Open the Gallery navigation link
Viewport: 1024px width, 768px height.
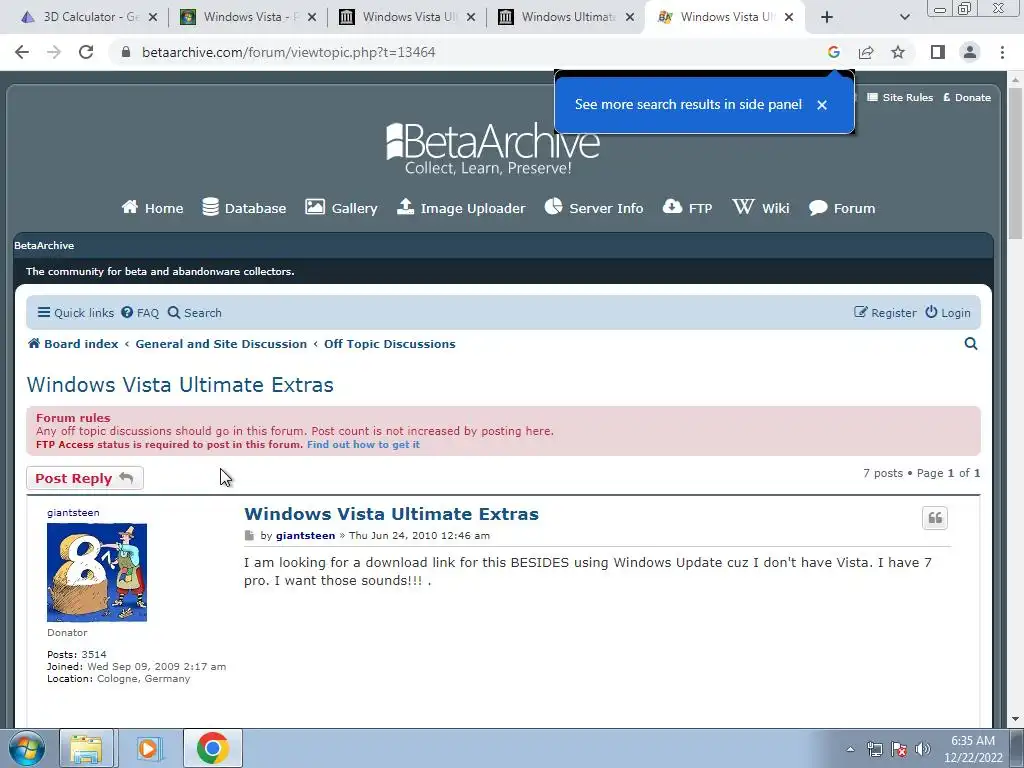341,208
